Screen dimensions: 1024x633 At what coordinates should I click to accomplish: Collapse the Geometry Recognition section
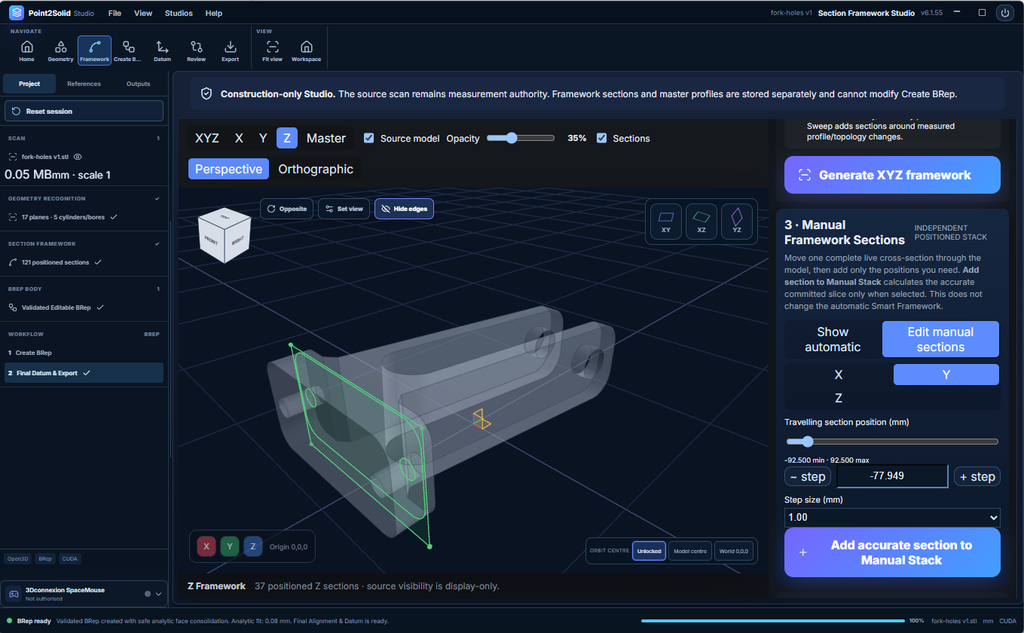click(x=157, y=199)
